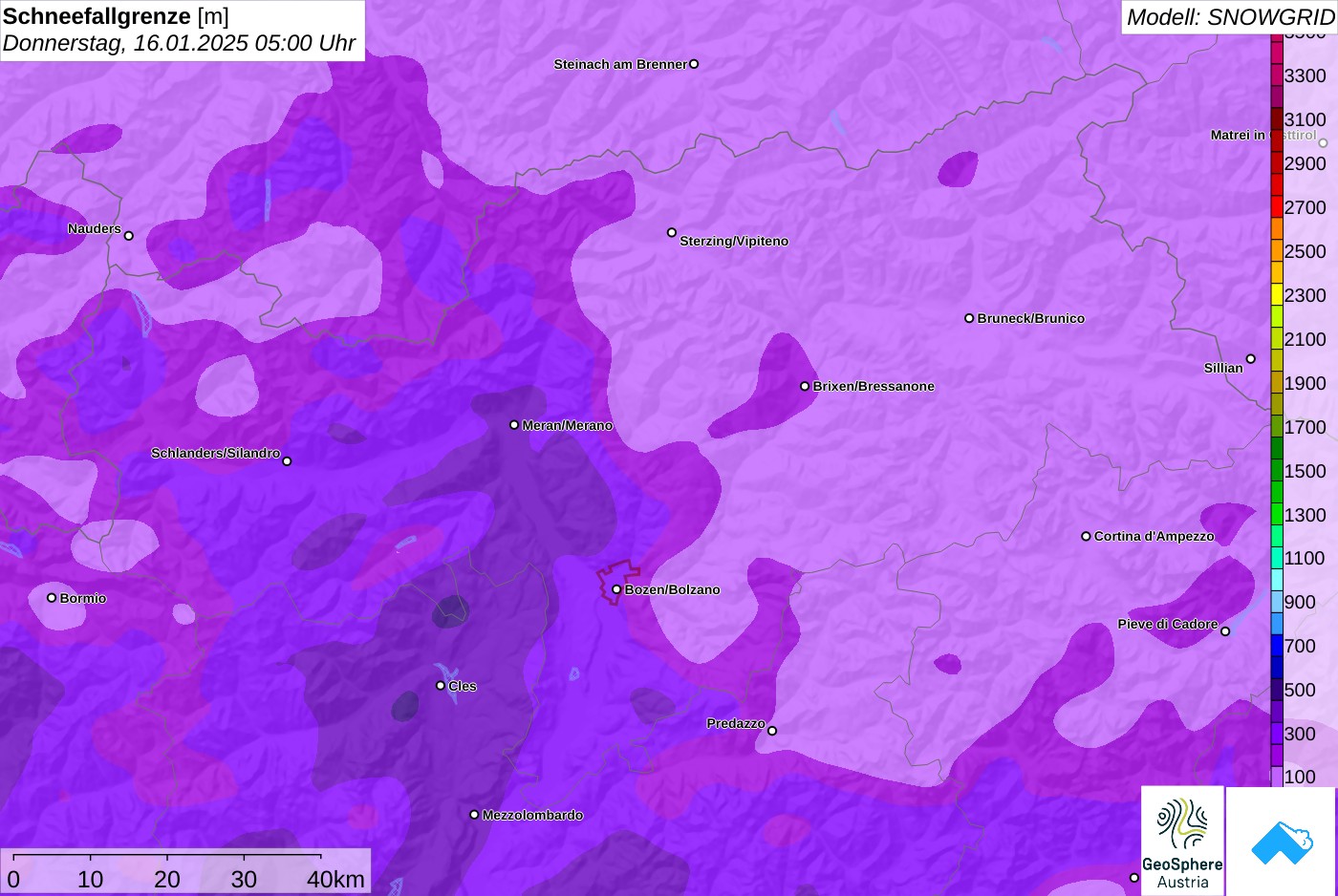1338x896 pixels.
Task: Click legend value '100'
Action: tap(1300, 777)
